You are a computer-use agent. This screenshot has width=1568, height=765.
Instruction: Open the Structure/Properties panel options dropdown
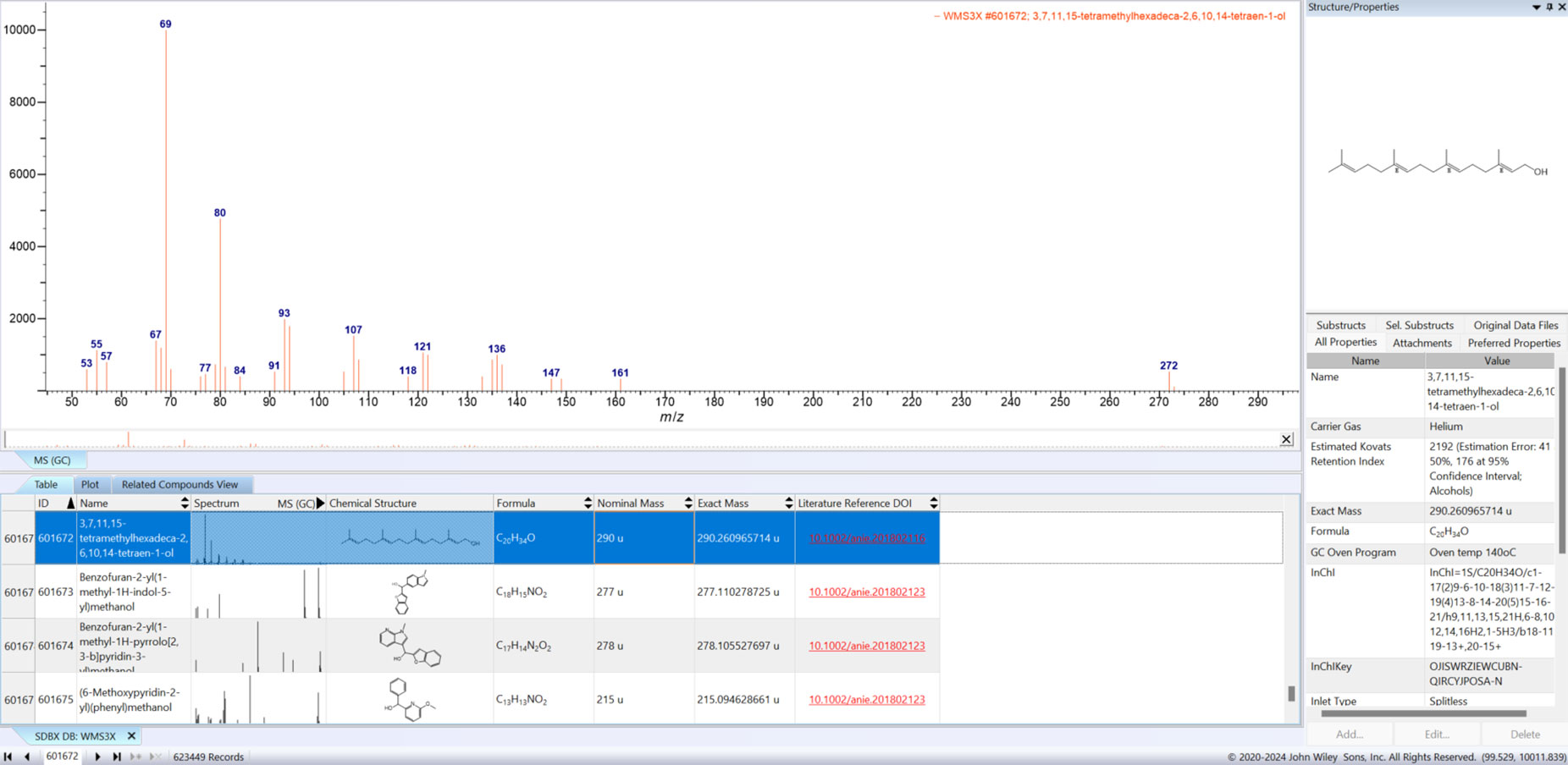(1536, 7)
